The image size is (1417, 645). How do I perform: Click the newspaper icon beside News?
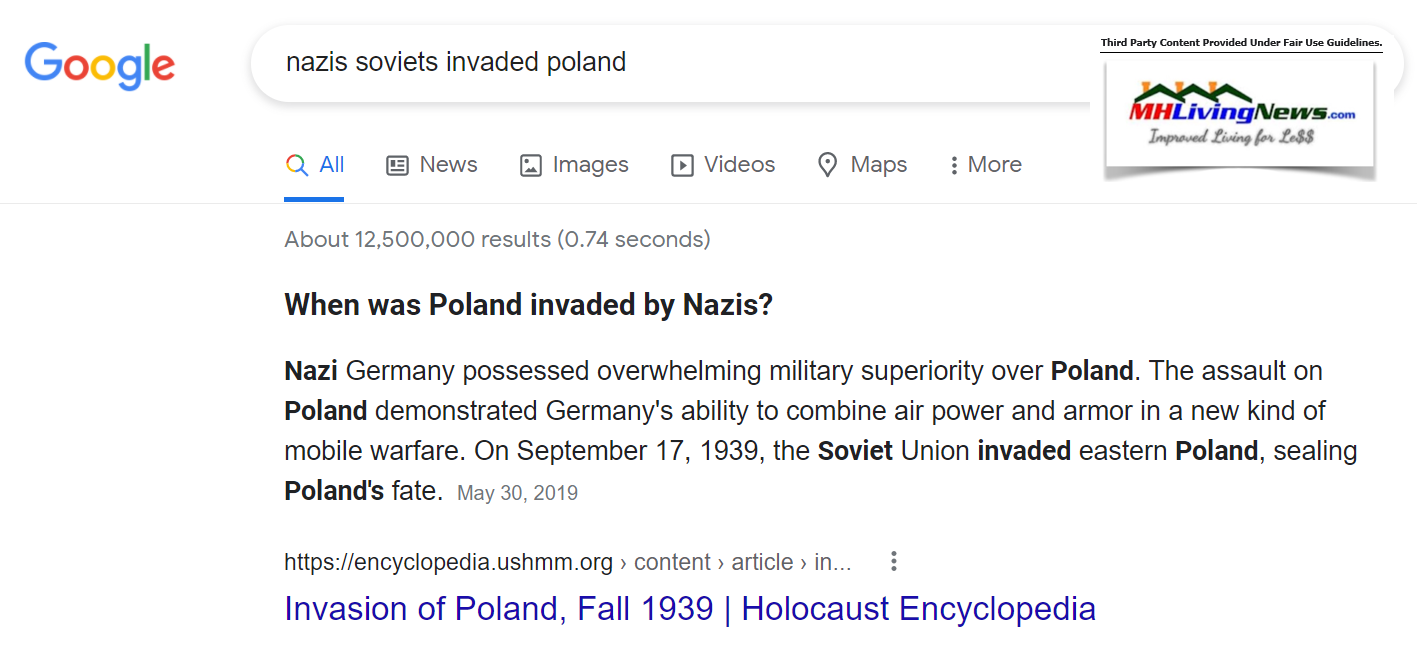pos(397,165)
